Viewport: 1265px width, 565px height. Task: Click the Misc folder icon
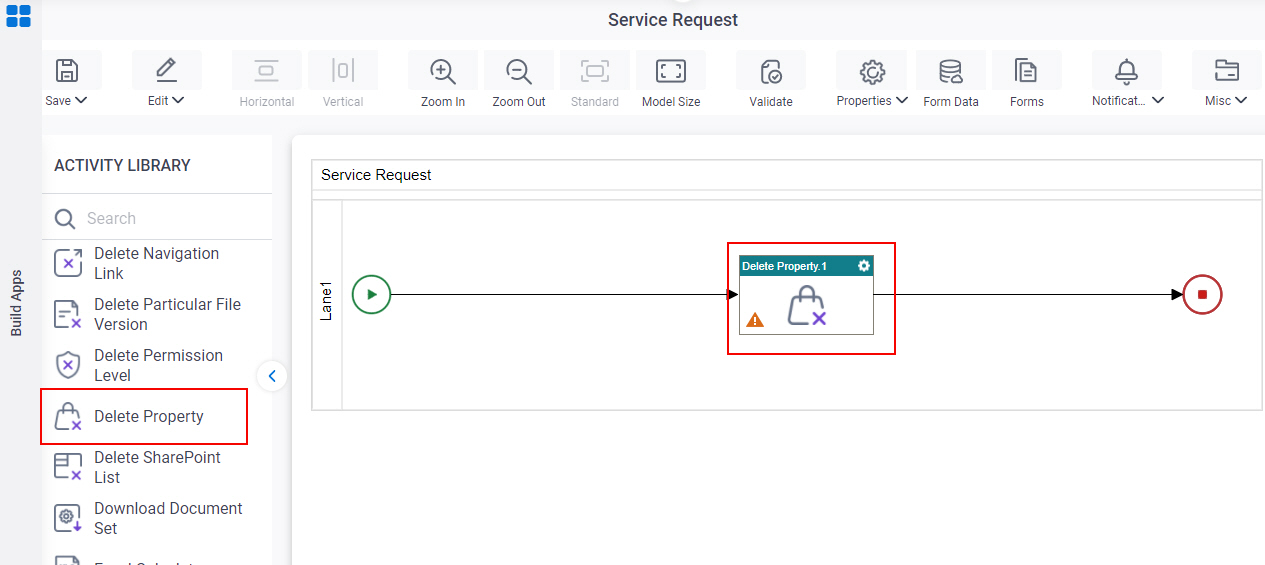1226,71
